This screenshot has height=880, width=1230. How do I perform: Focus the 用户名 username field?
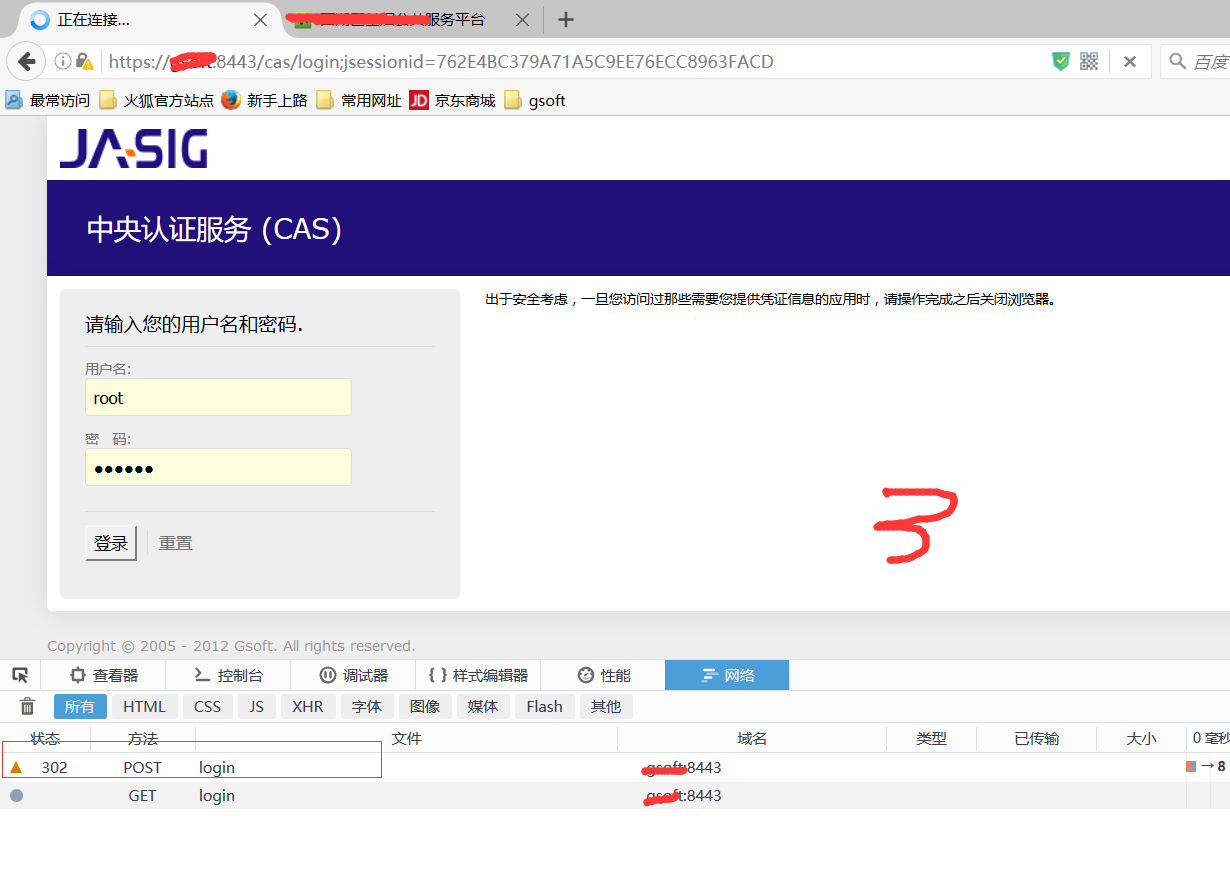pos(218,397)
